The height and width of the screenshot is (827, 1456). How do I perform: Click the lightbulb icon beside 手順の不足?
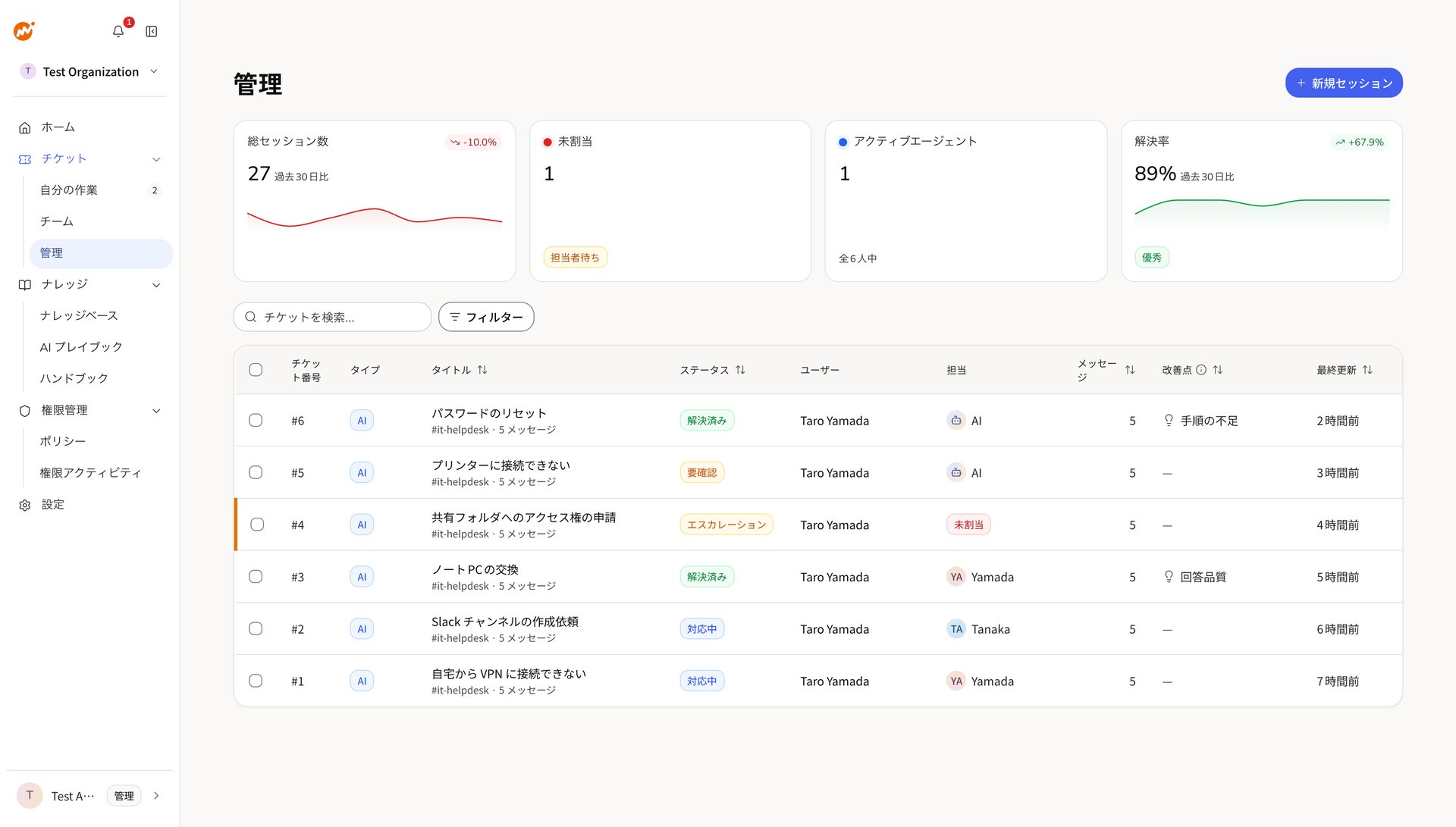(x=1169, y=421)
